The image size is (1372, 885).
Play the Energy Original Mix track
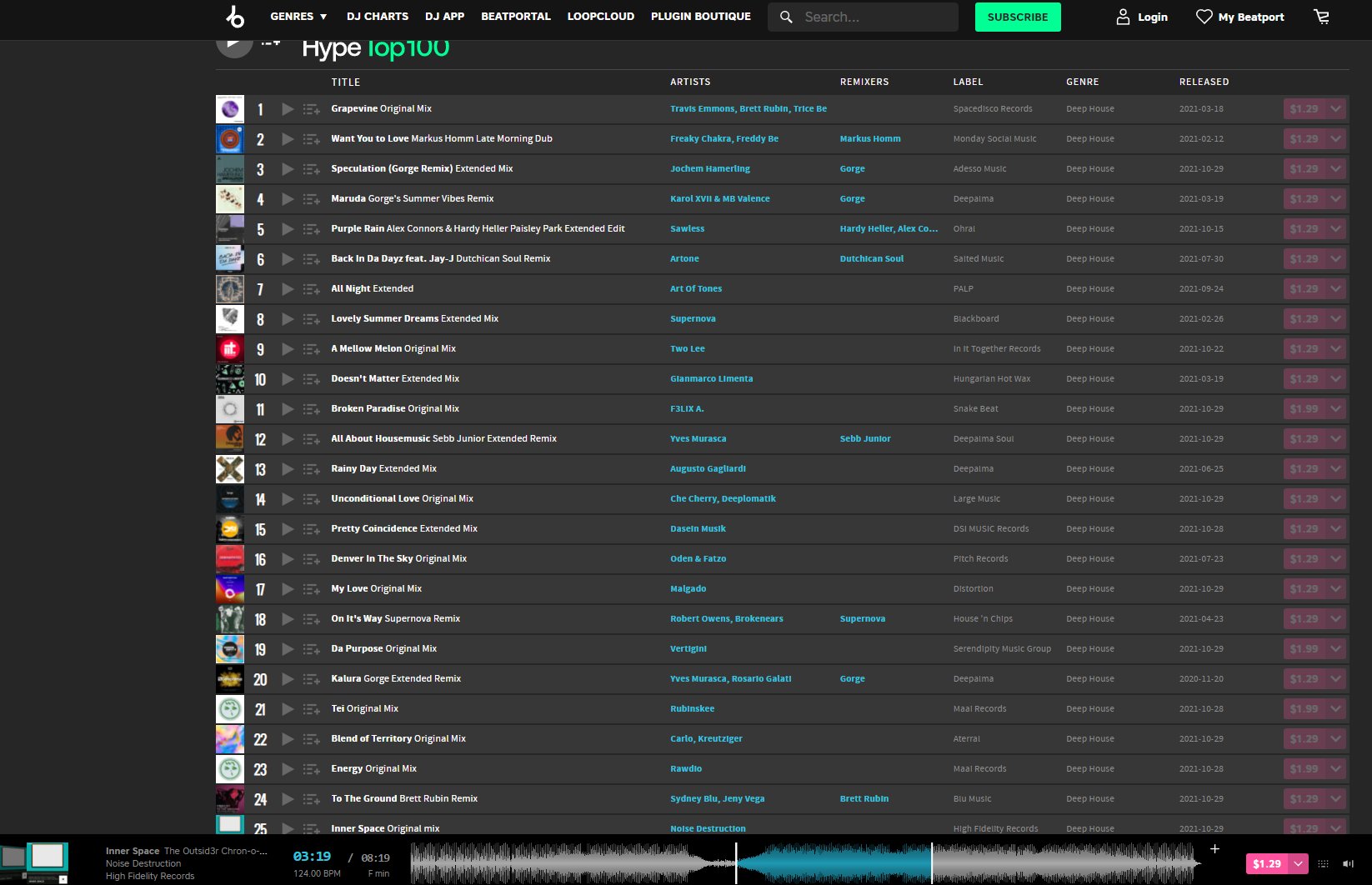pos(288,769)
